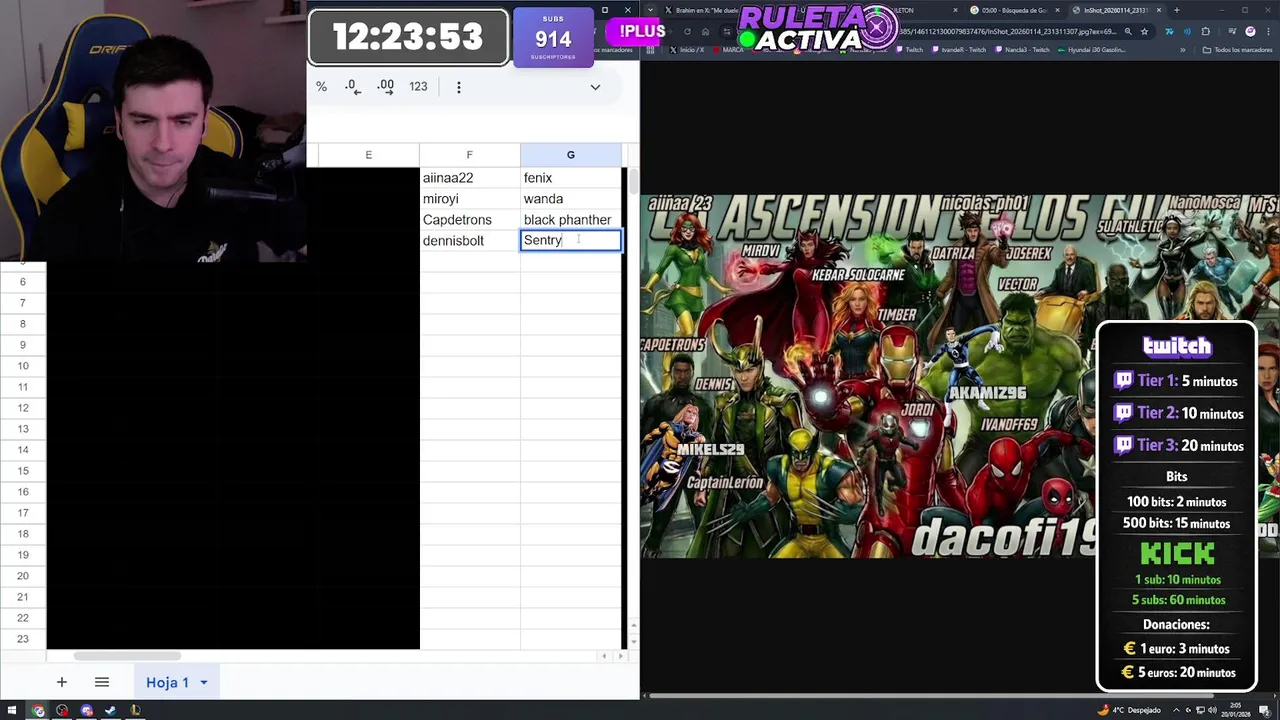The image size is (1280, 720).
Task: Open the League of Legends taskbar icon
Action: [135, 711]
